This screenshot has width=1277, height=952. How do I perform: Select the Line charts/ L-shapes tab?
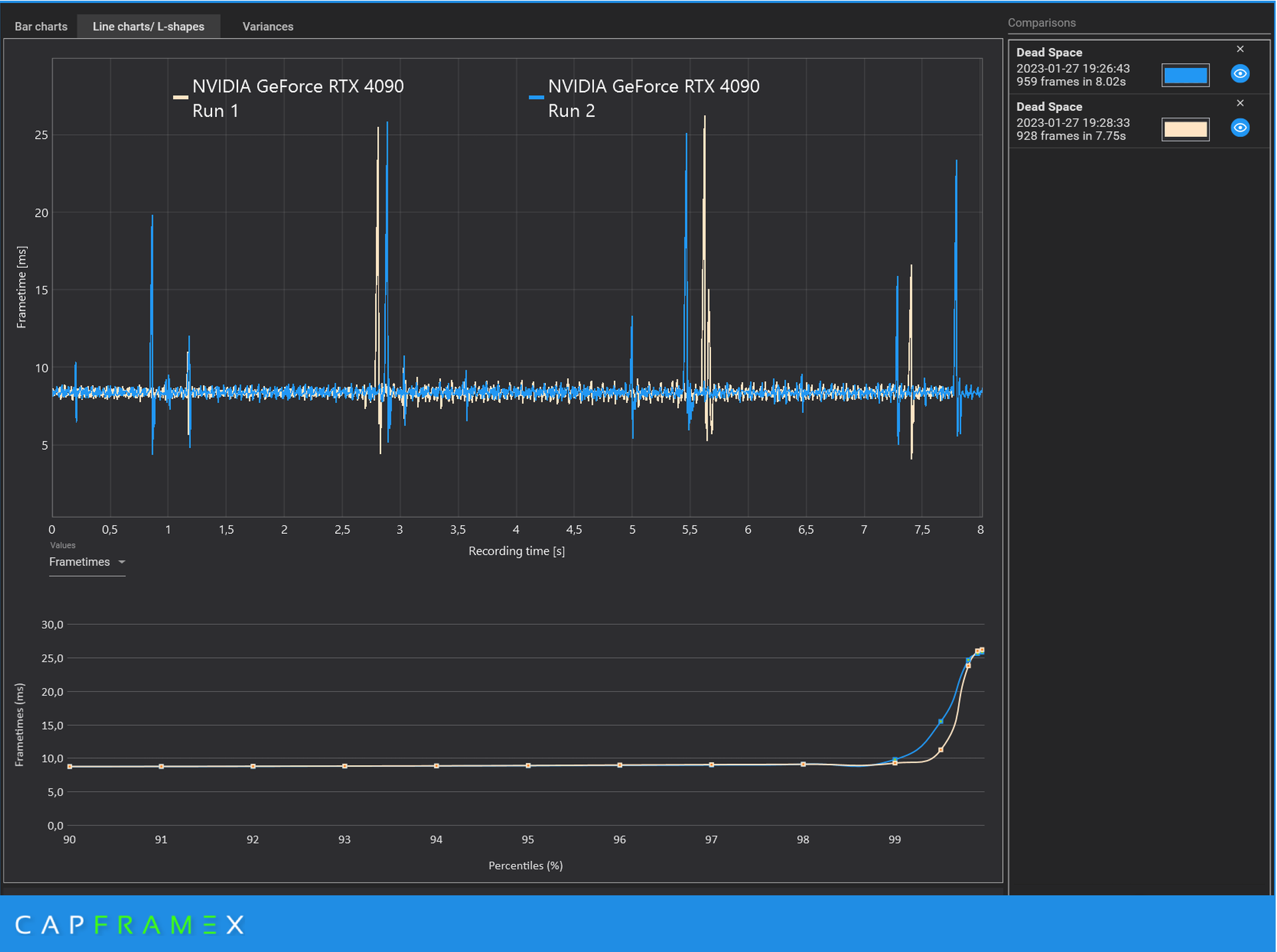coord(148,27)
